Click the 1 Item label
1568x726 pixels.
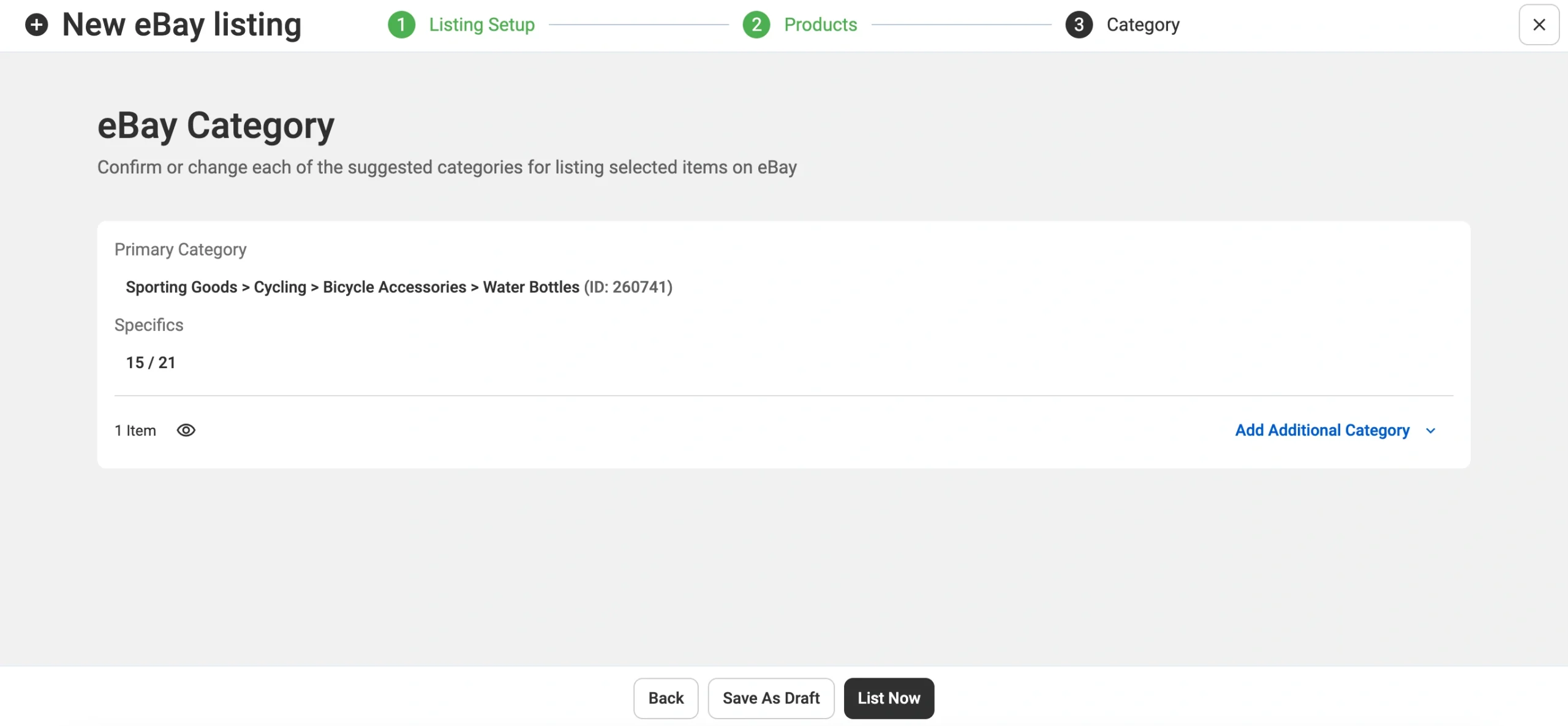pyautogui.click(x=135, y=430)
